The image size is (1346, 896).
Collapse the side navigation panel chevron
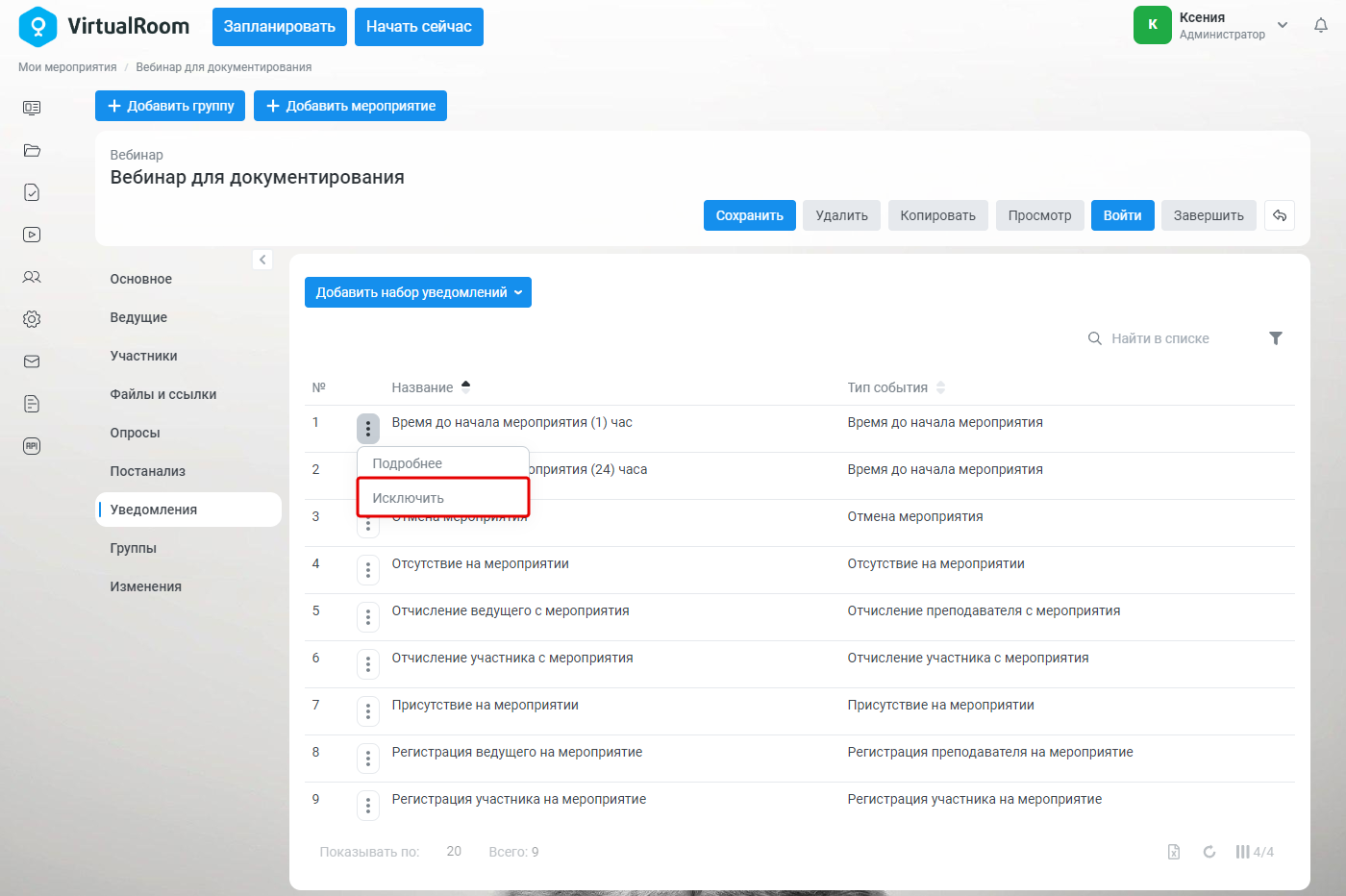point(262,260)
